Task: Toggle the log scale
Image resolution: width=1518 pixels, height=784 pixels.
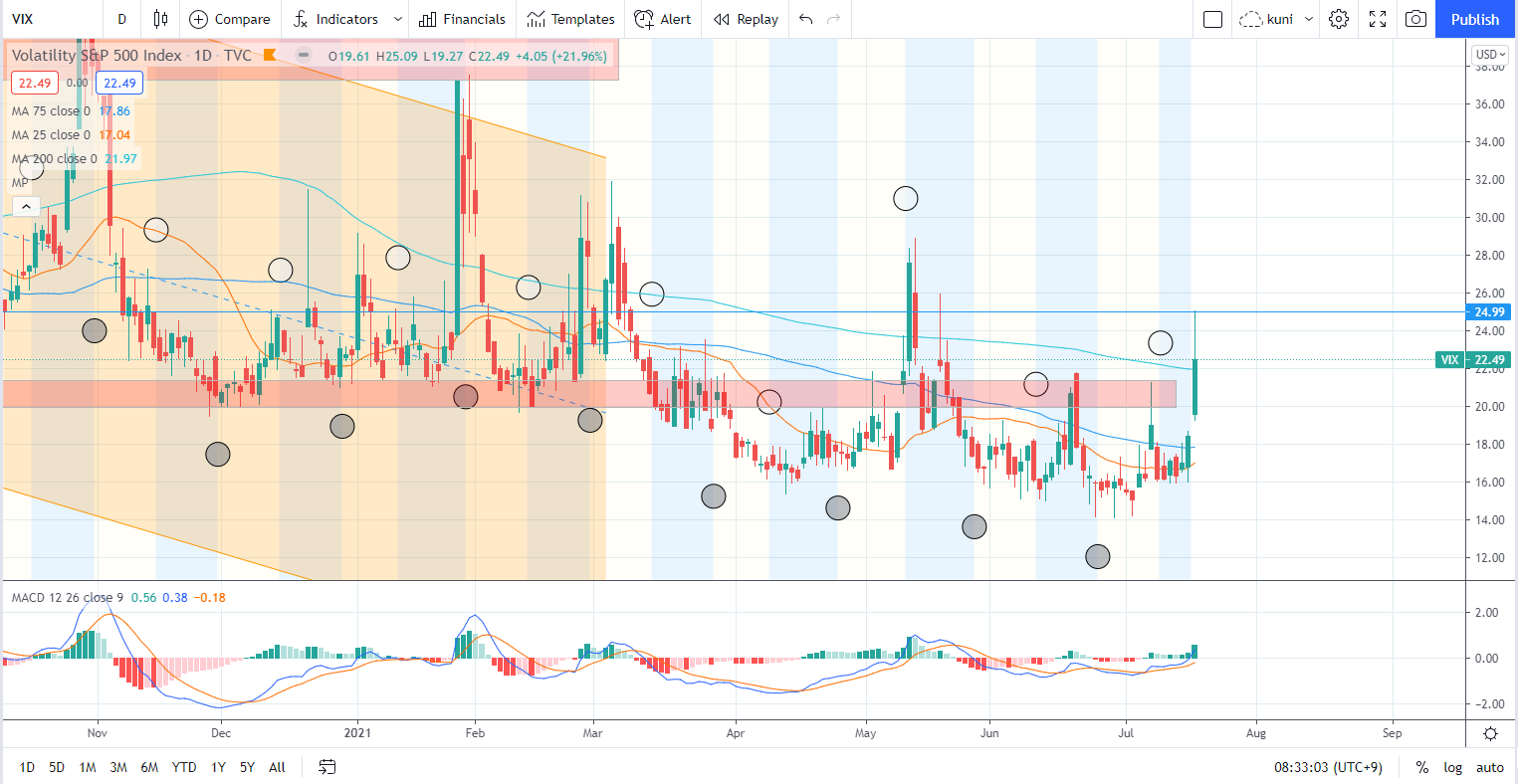Action: [x=1453, y=767]
